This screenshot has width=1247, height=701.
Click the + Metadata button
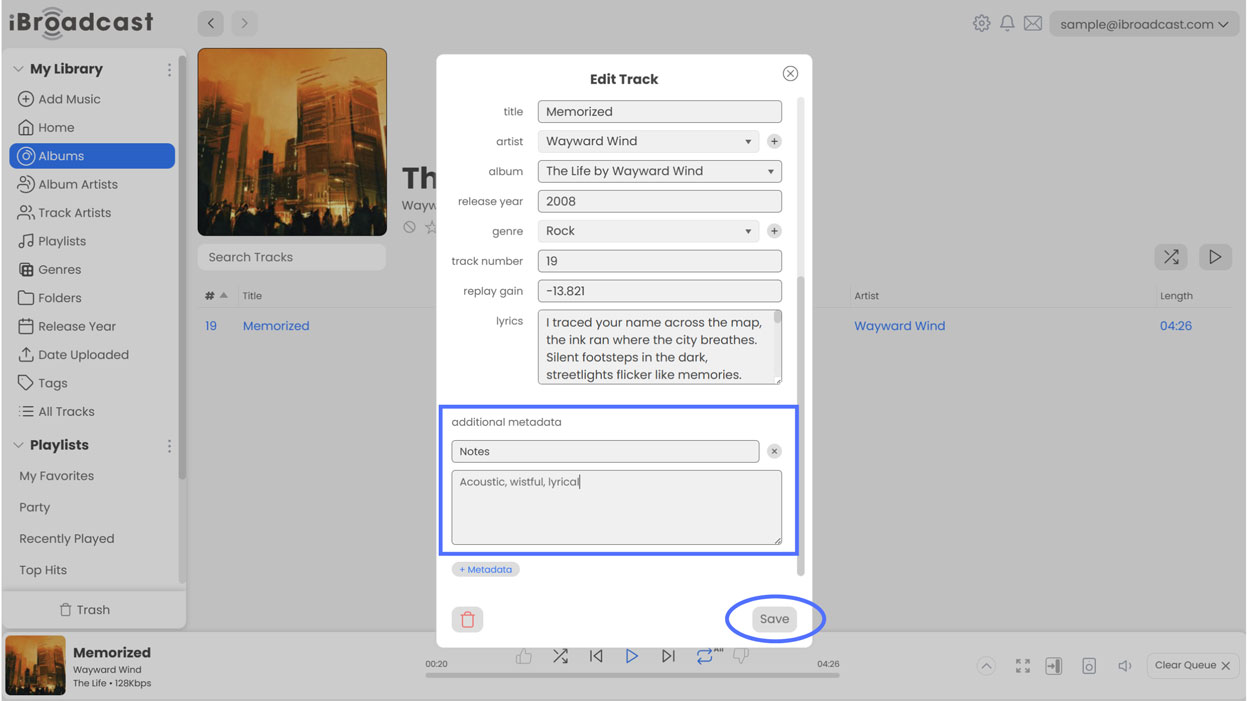(485, 570)
